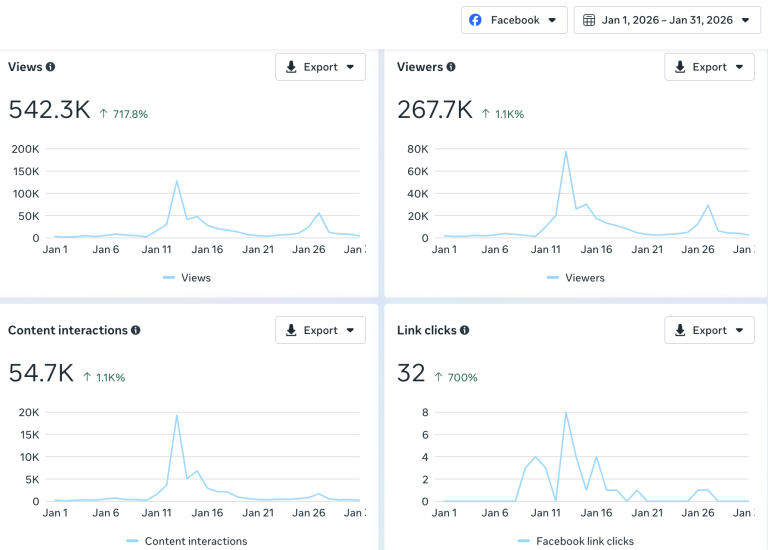Export the Views chart data
Screen dimensions: 768x550
(x=320, y=67)
